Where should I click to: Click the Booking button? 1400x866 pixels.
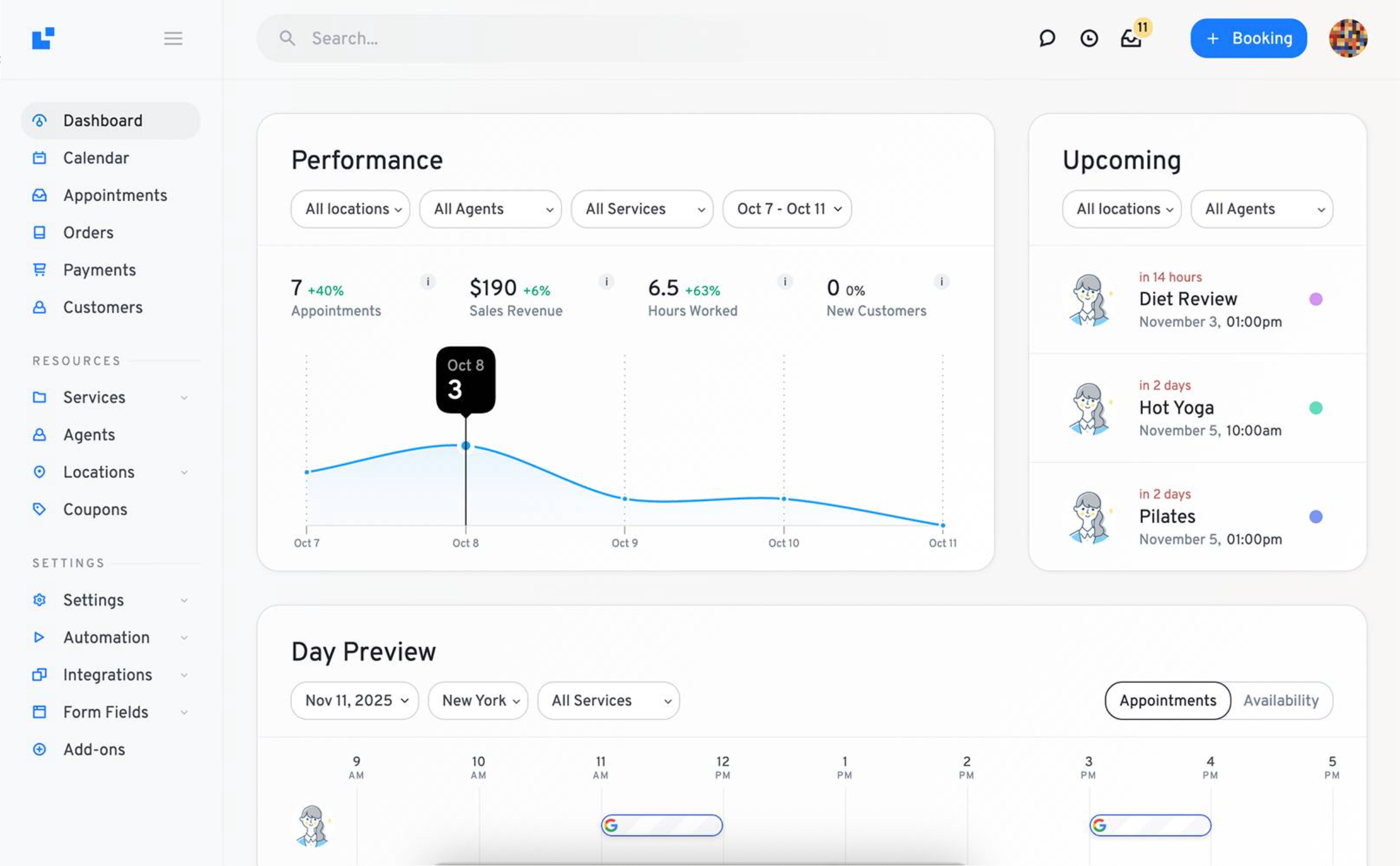(1248, 38)
